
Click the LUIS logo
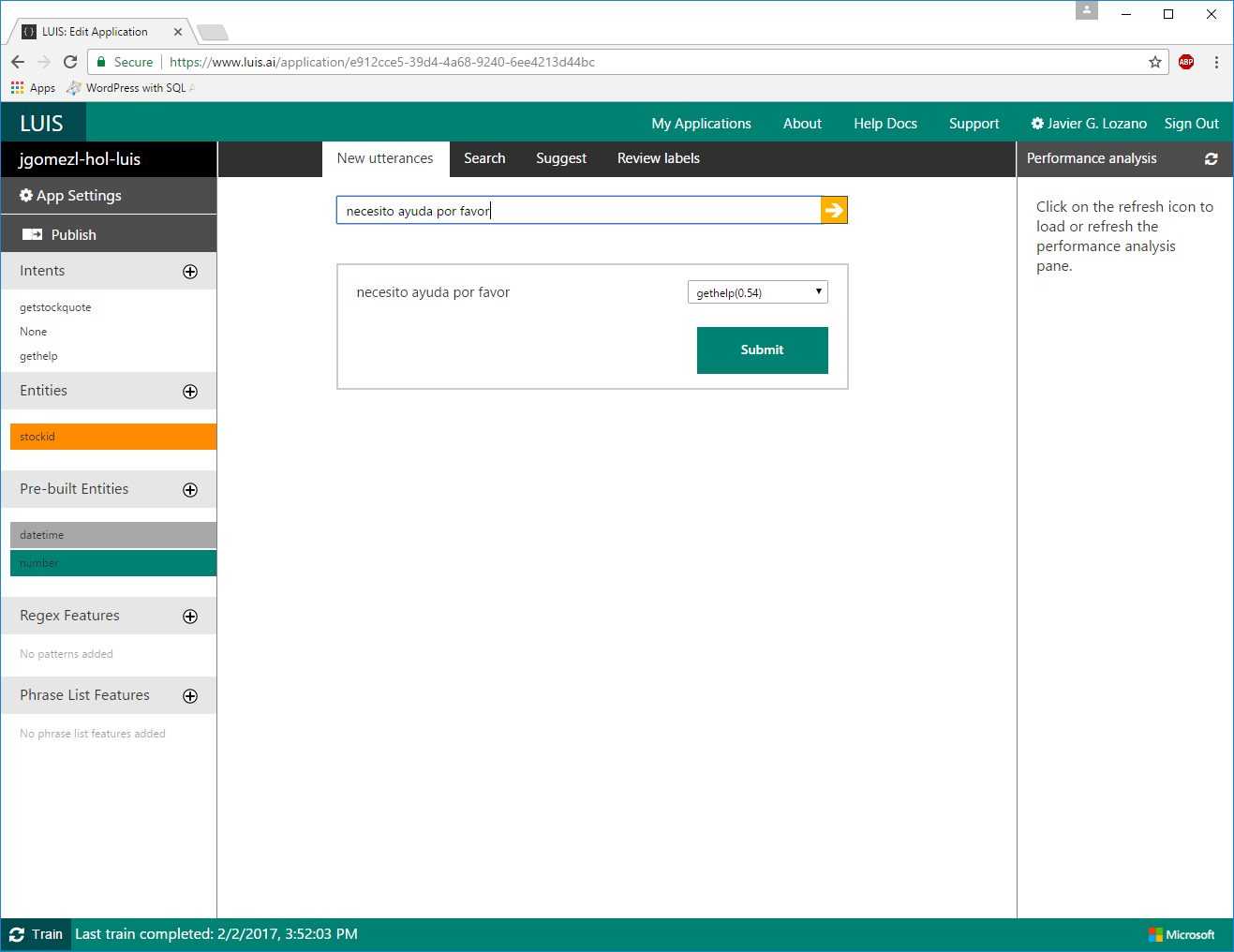[x=42, y=124]
